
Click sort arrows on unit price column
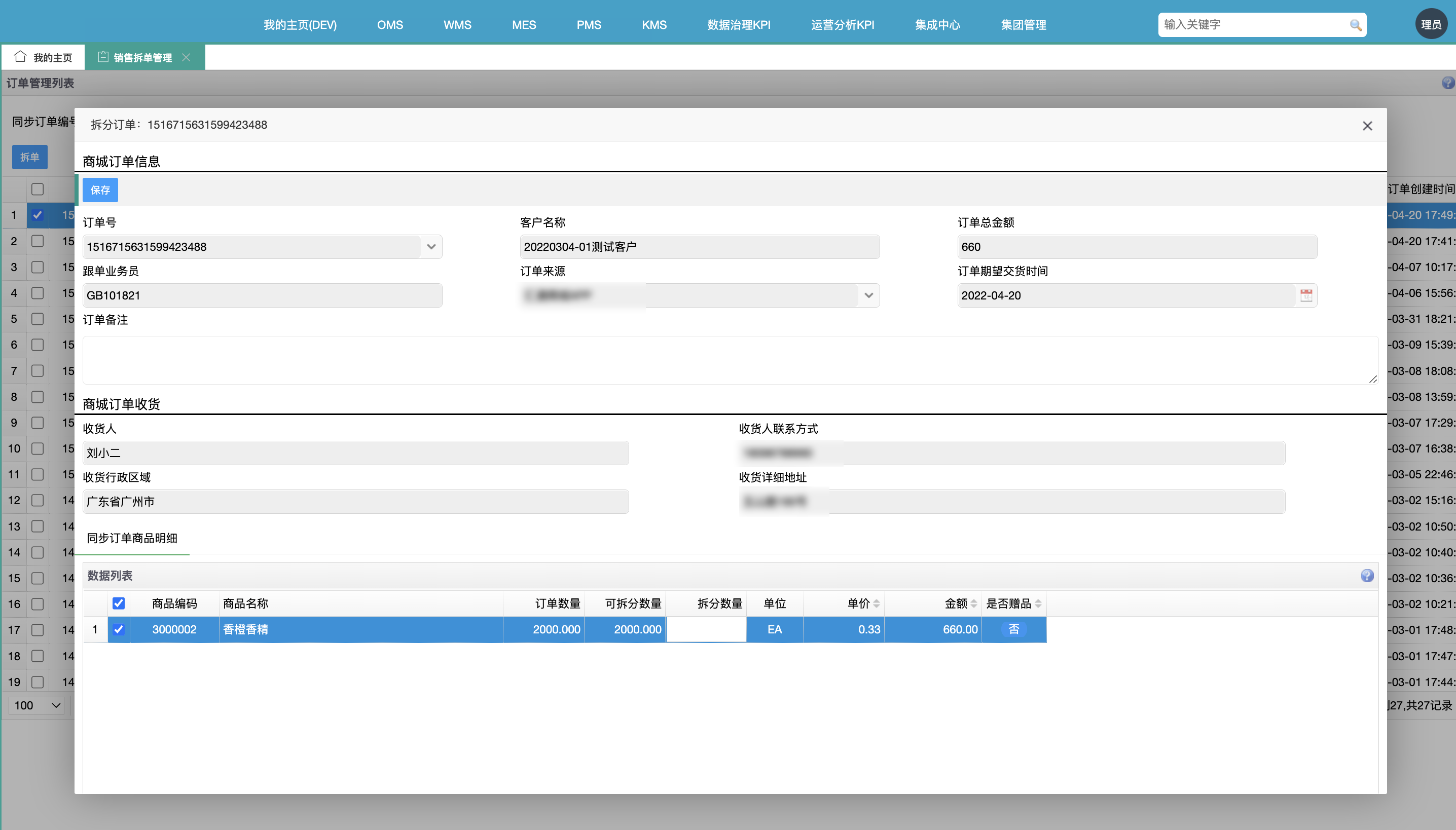[x=877, y=603]
